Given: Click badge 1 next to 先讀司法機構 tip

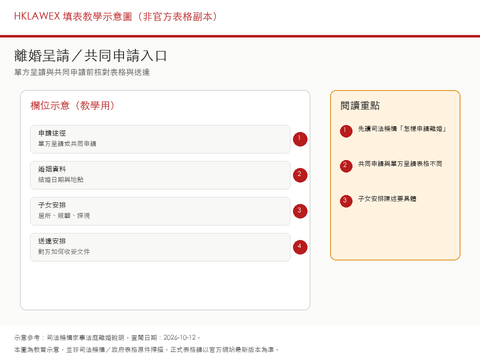Looking at the screenshot, I should click(x=346, y=131).
